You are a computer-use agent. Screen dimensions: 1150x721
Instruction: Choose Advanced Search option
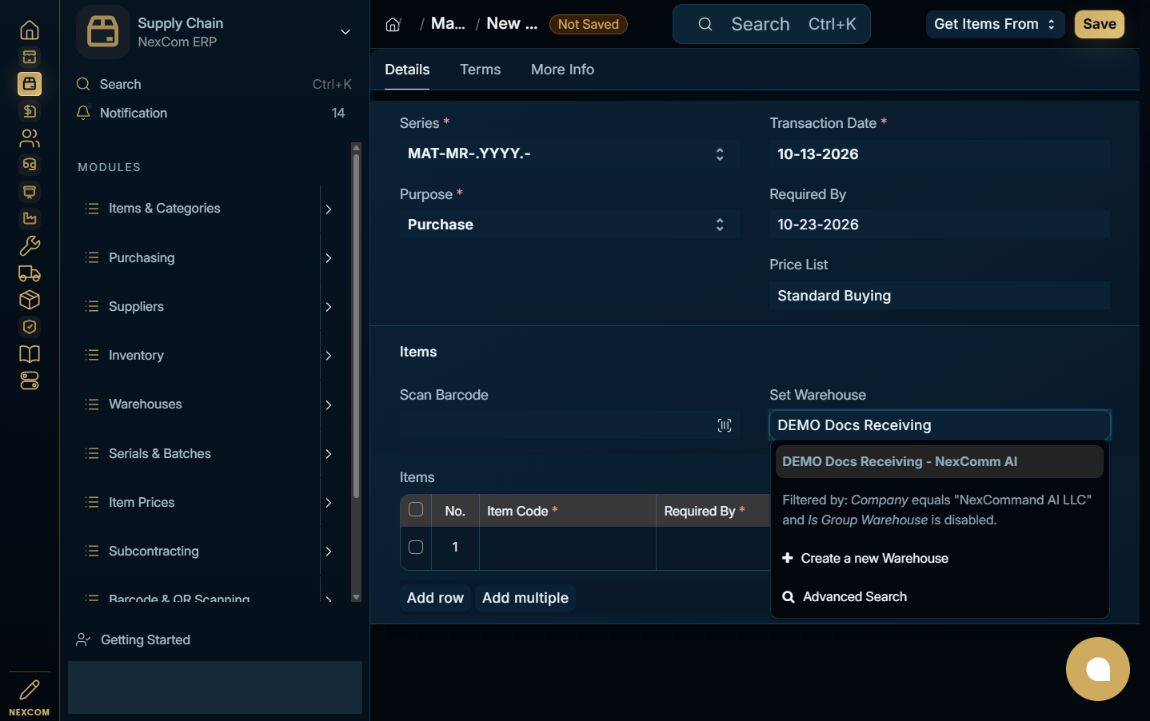click(x=940, y=596)
